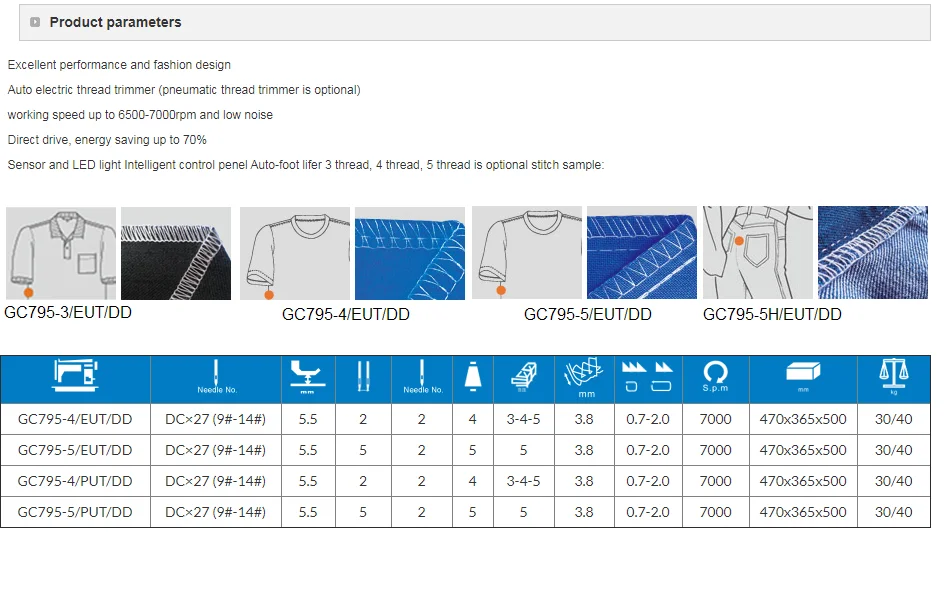Open blue fabric stitch sample for GC795-5/EUT/DD
944x612 pixels.
tap(642, 253)
